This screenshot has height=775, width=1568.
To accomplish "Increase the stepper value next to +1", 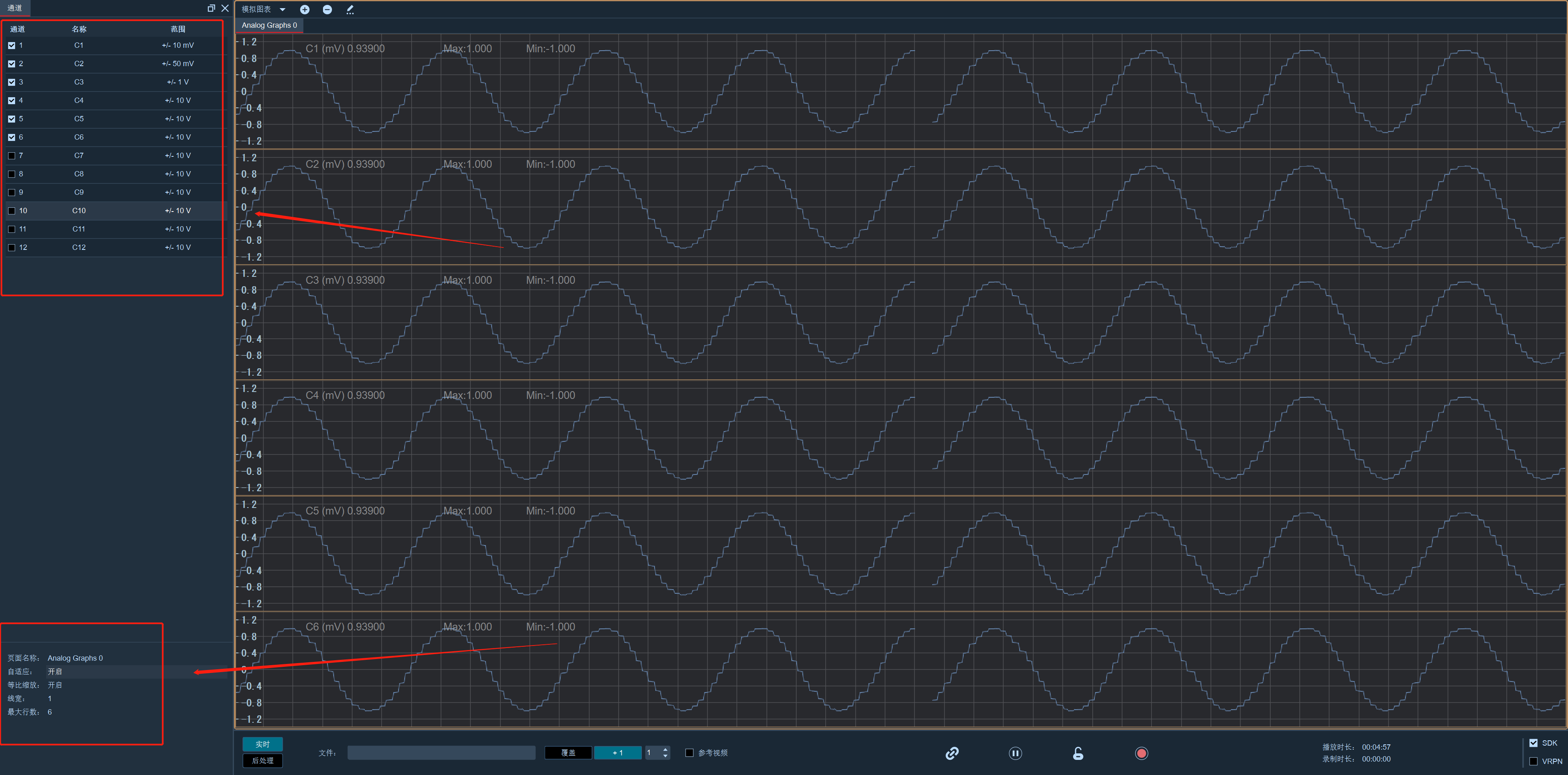I will 665,749.
